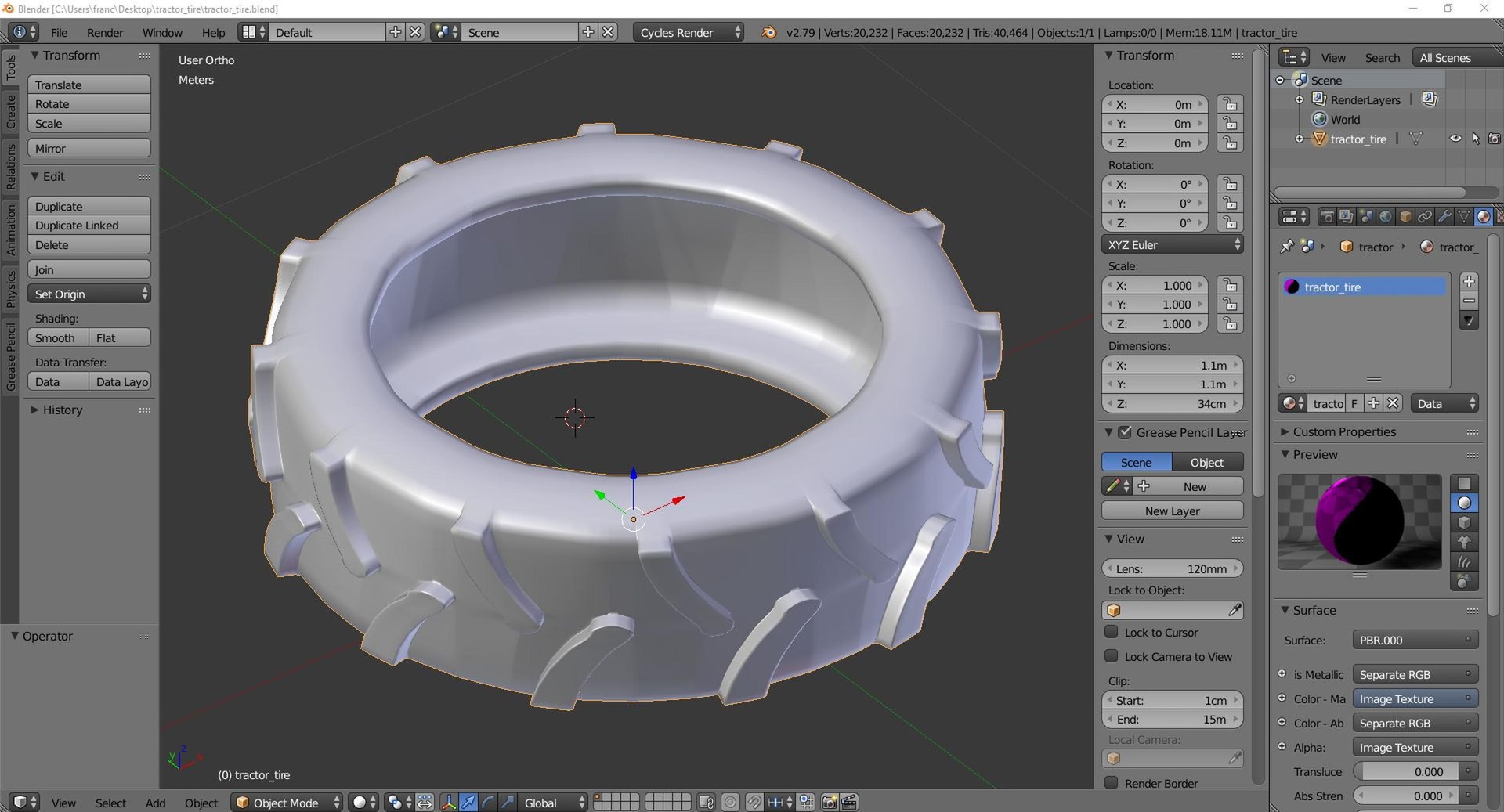Unlink the tracto material datablock
The width and height of the screenshot is (1504, 812).
1393,403
